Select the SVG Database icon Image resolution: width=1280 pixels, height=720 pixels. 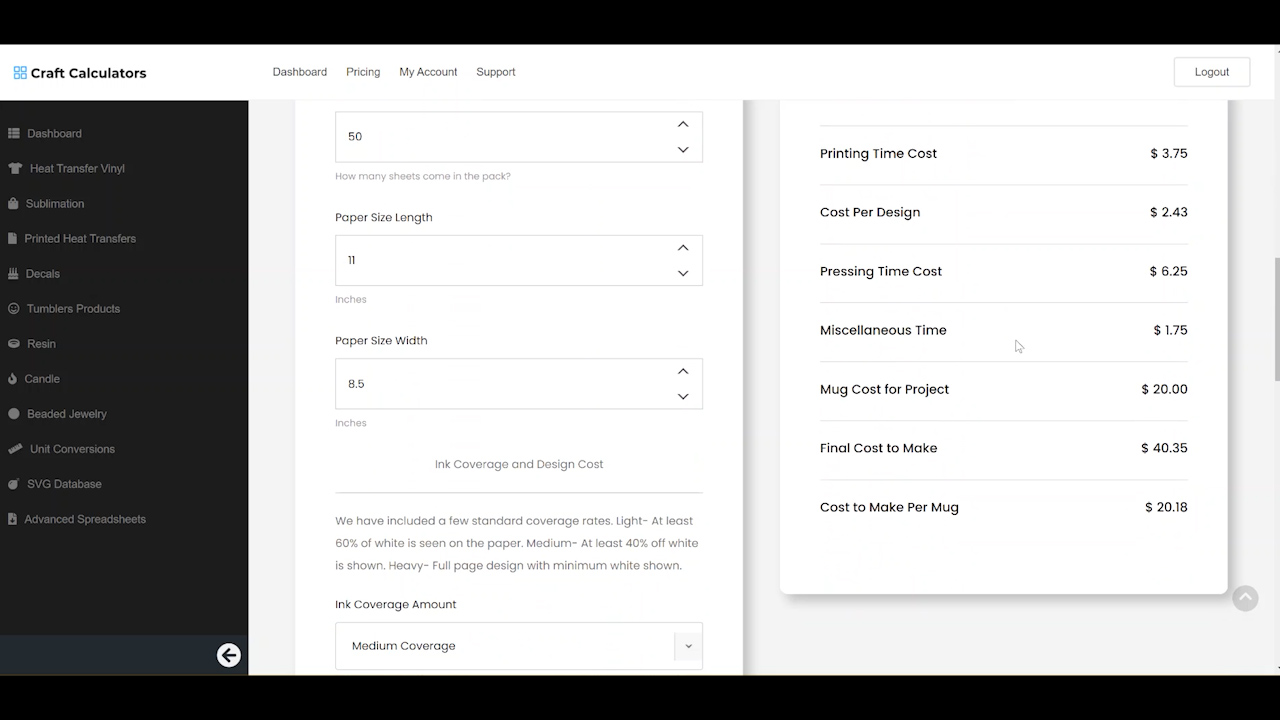pyautogui.click(x=14, y=484)
